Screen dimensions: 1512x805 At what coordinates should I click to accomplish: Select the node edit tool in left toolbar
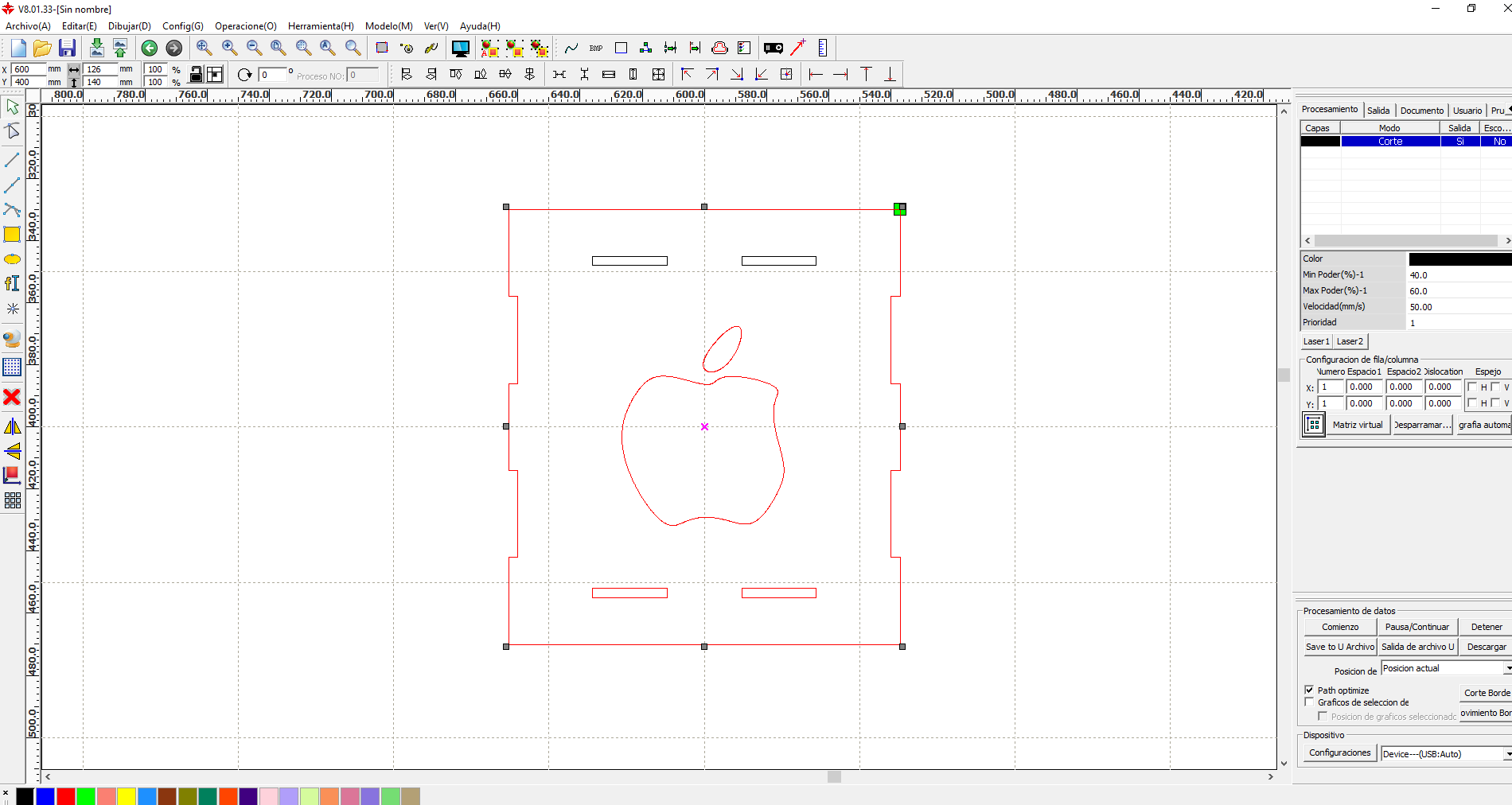[x=12, y=130]
